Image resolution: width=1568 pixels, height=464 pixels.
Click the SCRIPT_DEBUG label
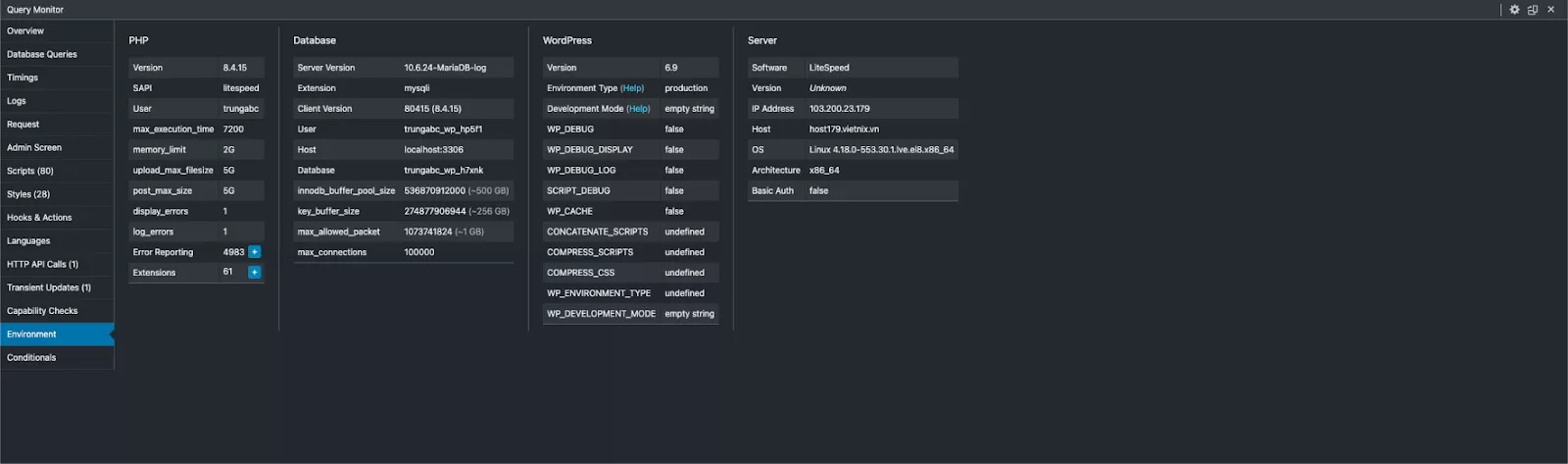coord(578,191)
